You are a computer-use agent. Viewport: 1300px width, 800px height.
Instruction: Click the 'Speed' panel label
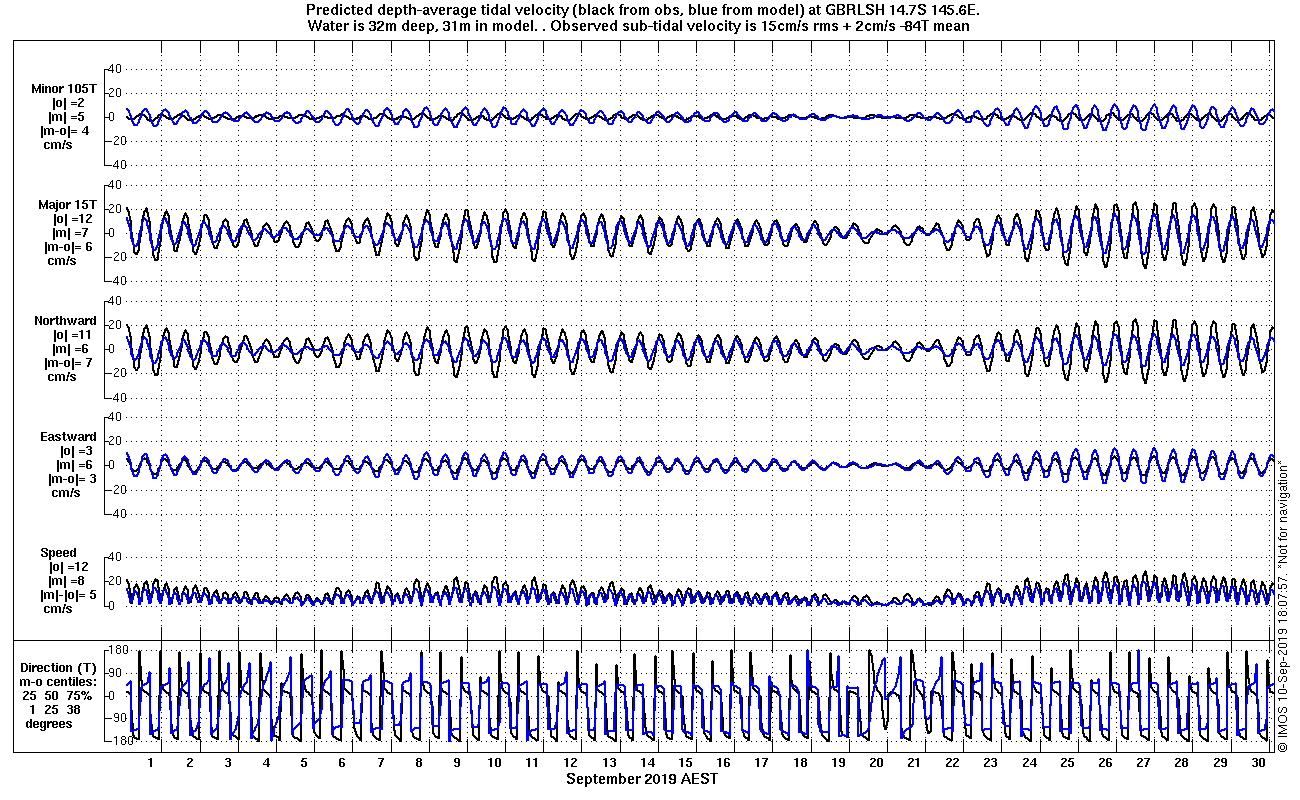pyautogui.click(x=58, y=552)
